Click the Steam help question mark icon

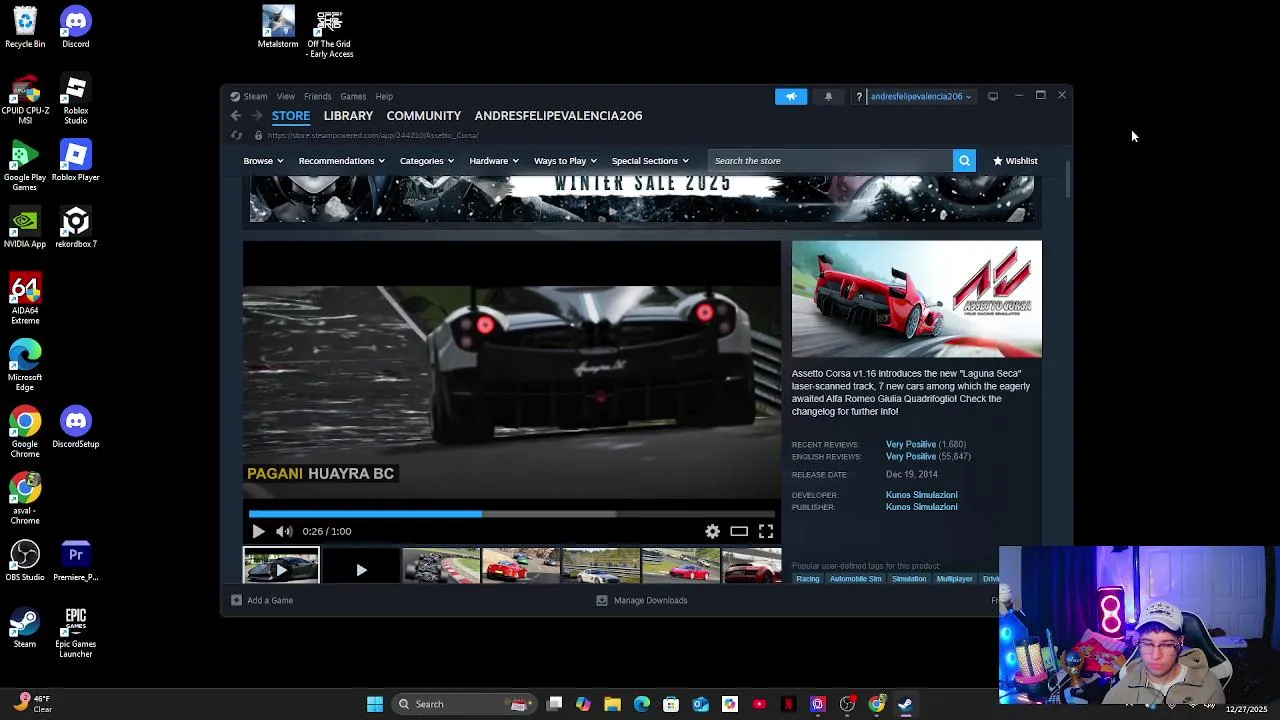coord(858,97)
